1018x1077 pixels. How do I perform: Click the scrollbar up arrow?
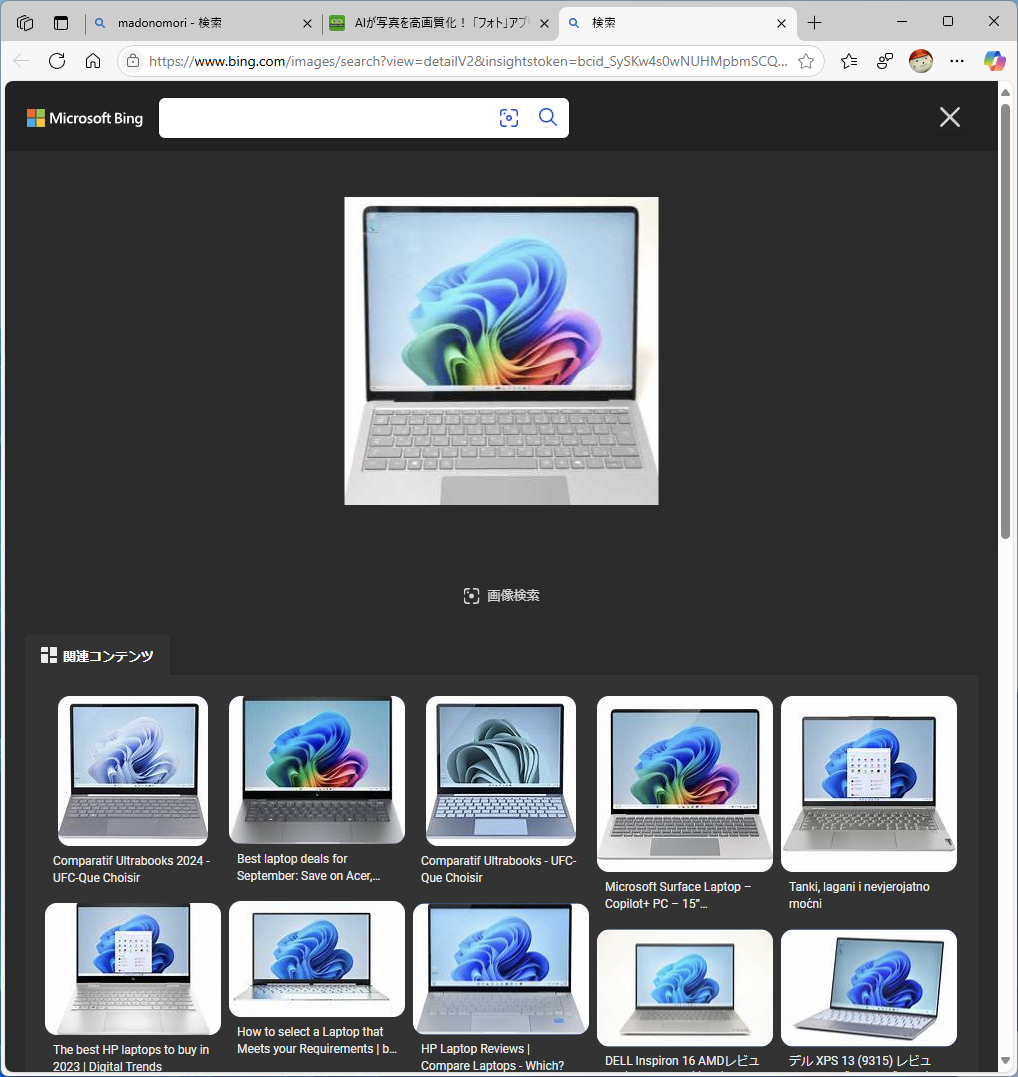pos(1005,92)
